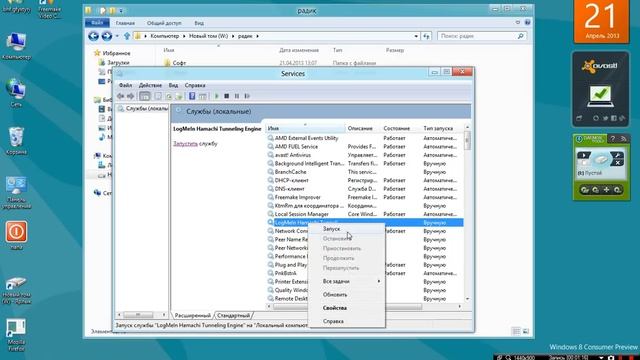The height and width of the screenshot is (360, 640).
Task: Open the Сеть desktop icon
Action: 16,93
